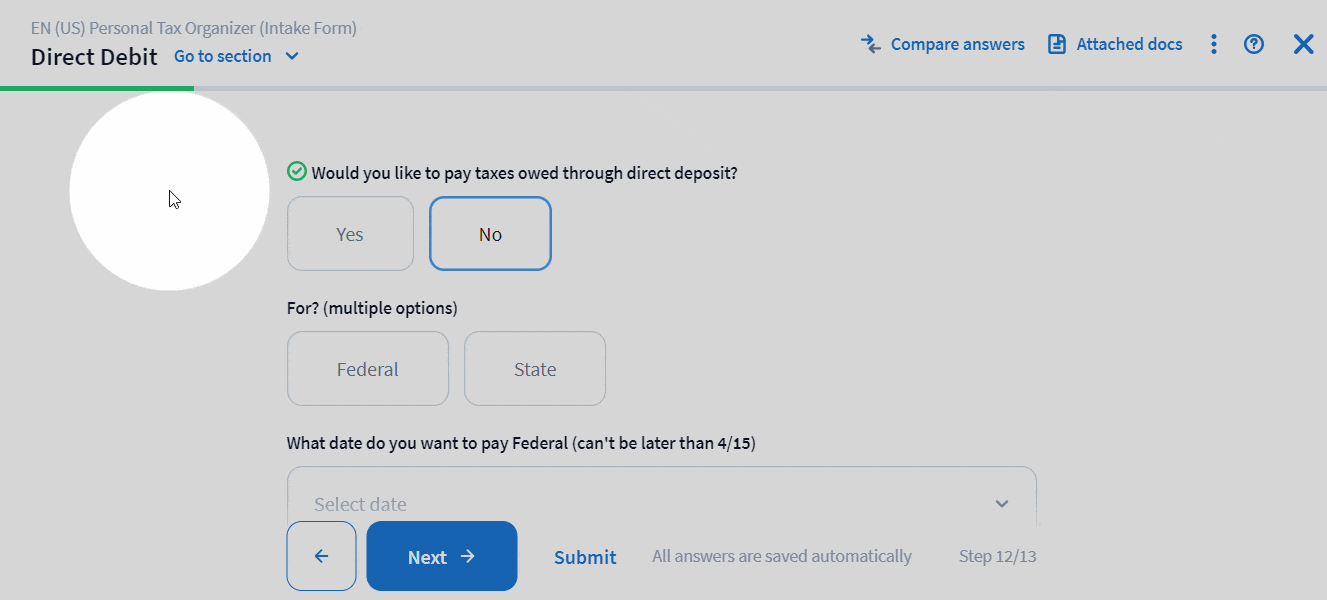
Task: Open help via the question mark icon
Action: [1254, 44]
